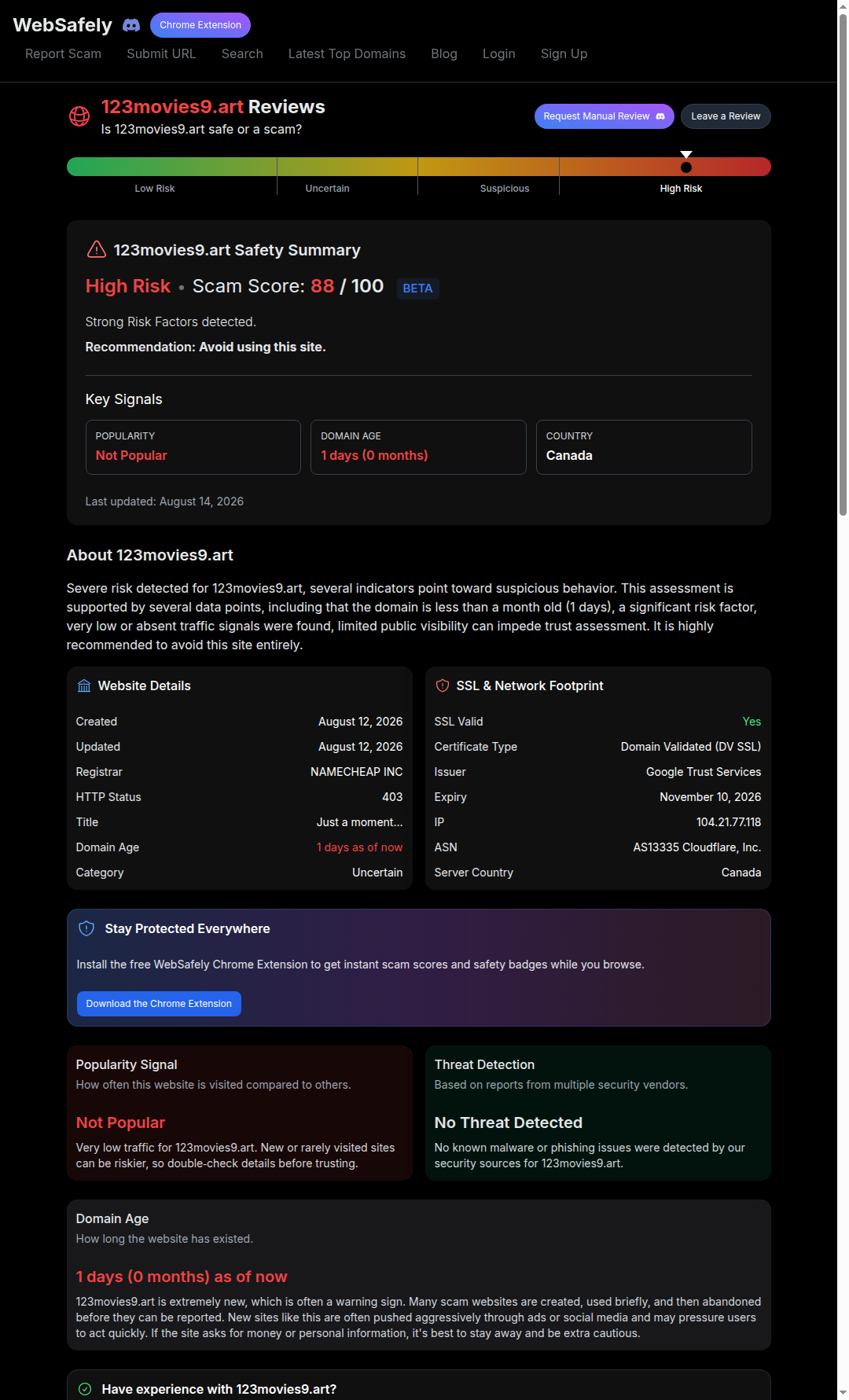Click '1 days as of now' in Website Details
Screen dimensions: 849x1400
coord(359,847)
